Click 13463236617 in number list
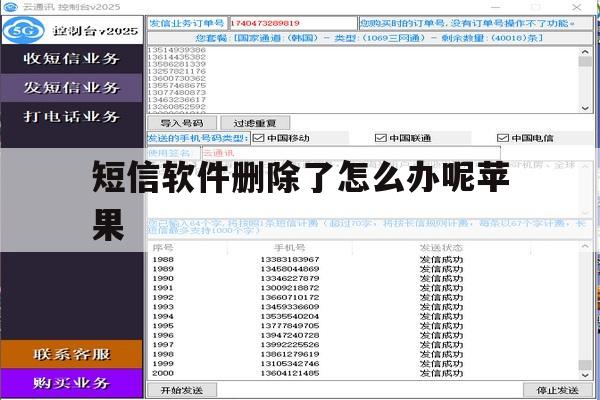Screen dimensions: 600x400 (177, 100)
